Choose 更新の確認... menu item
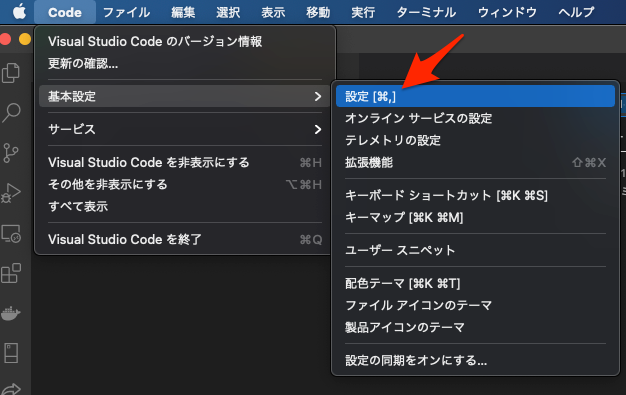 pyautogui.click(x=184, y=64)
